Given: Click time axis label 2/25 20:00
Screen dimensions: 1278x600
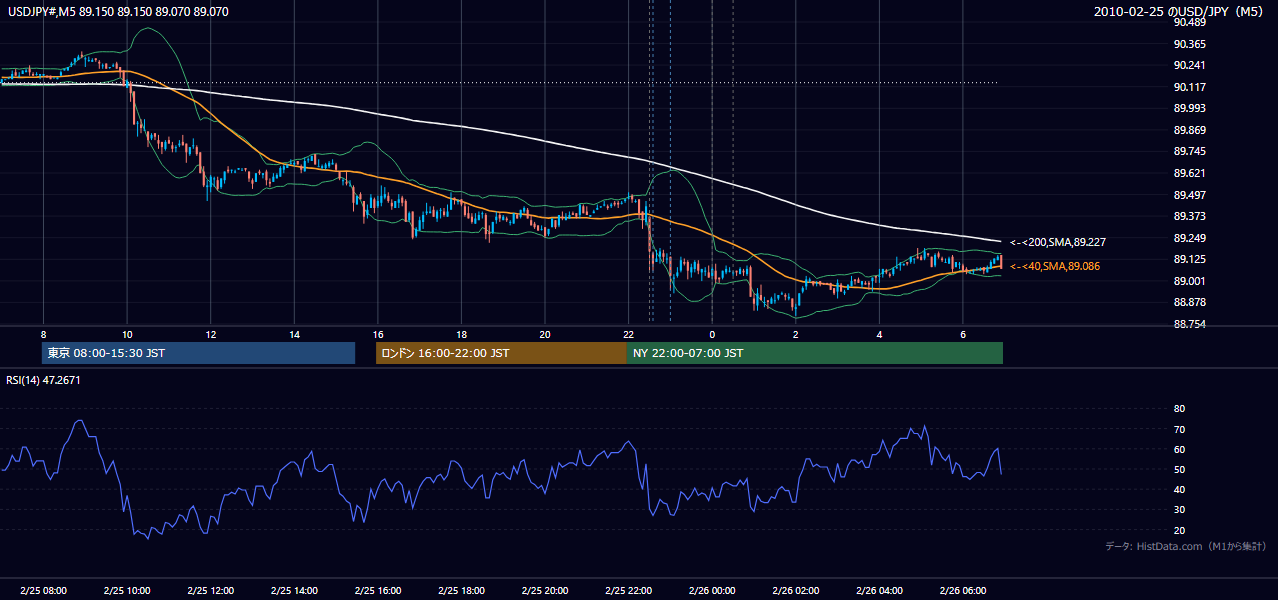Looking at the screenshot, I should (544, 591).
